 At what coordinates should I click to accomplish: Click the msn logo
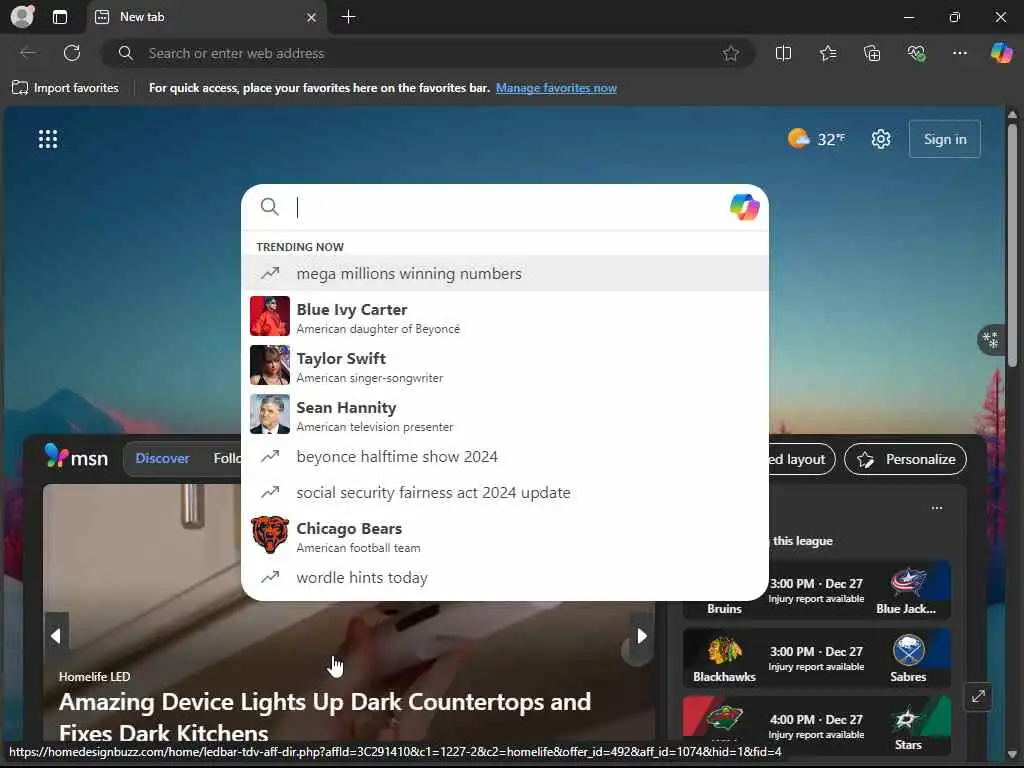[76, 457]
